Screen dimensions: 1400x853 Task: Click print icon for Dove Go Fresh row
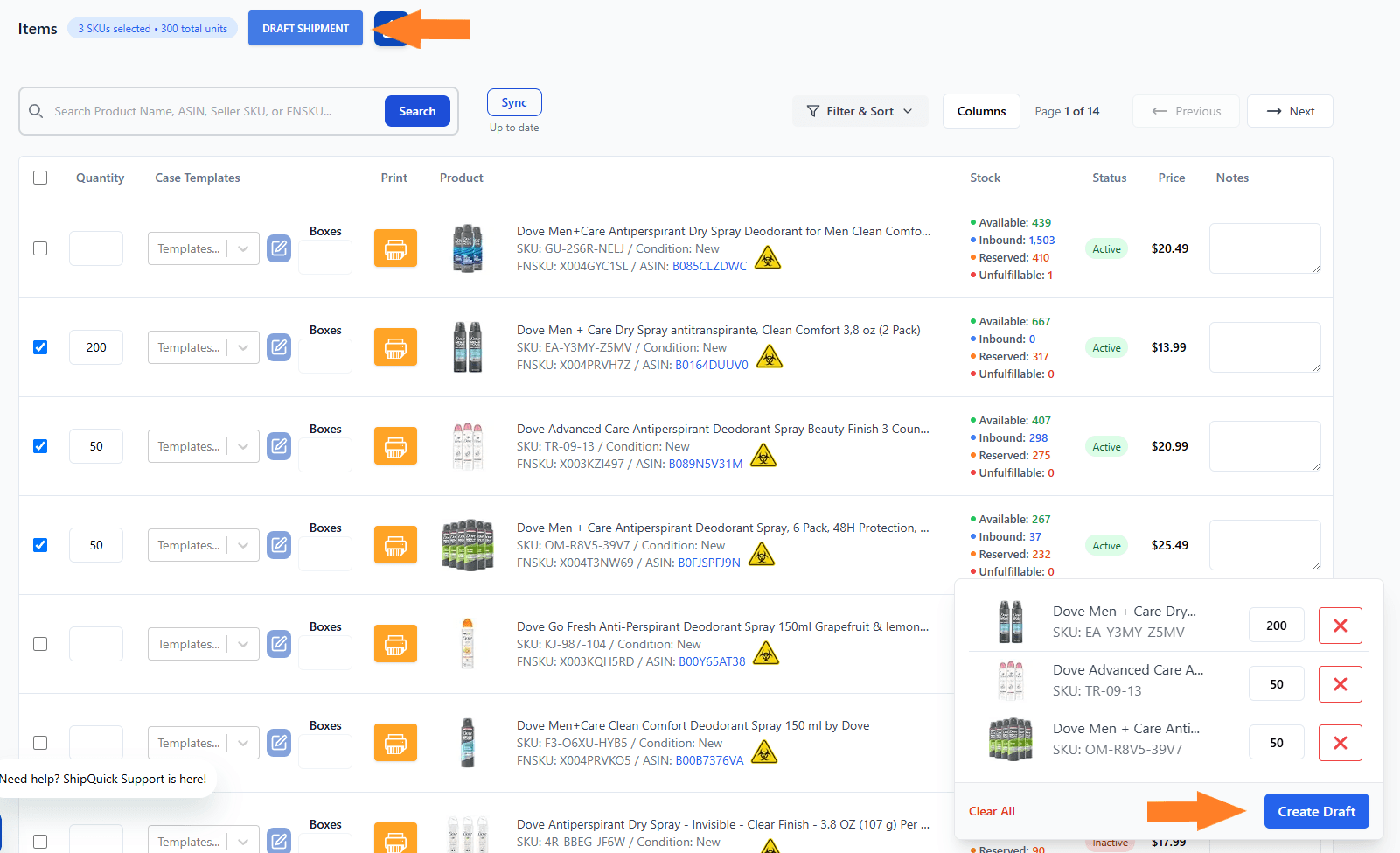click(x=395, y=644)
